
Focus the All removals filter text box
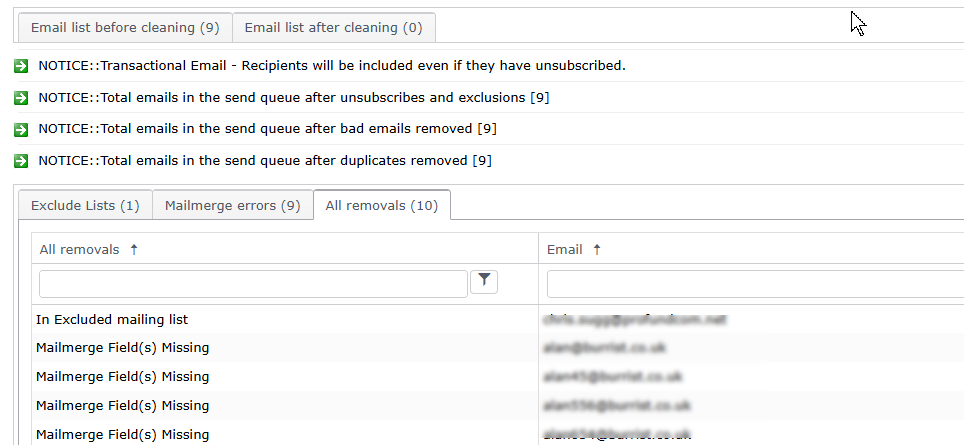tap(253, 284)
